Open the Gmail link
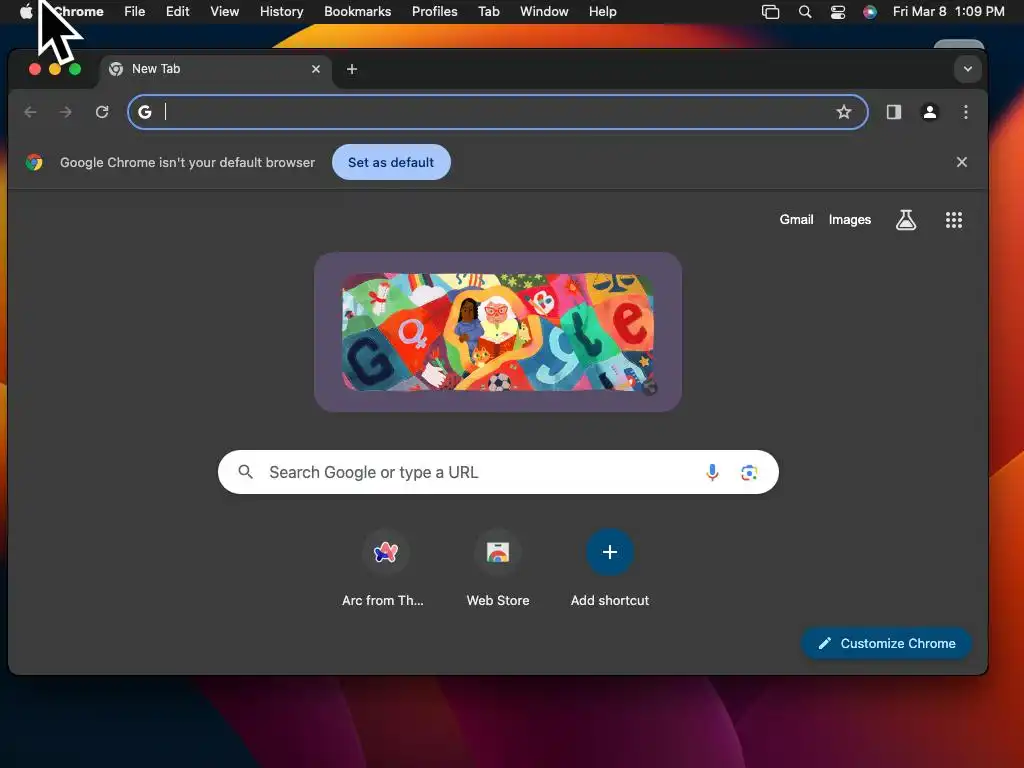The image size is (1024, 768). (796, 220)
